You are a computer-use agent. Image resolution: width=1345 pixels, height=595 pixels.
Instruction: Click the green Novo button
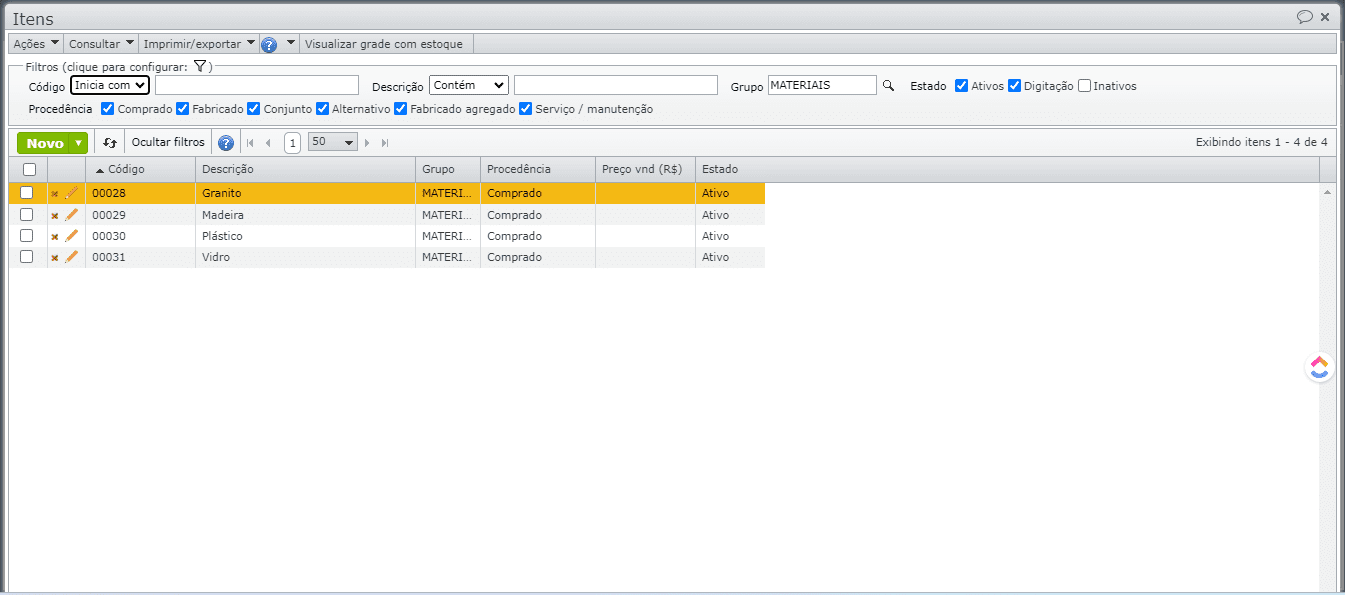tap(44, 143)
